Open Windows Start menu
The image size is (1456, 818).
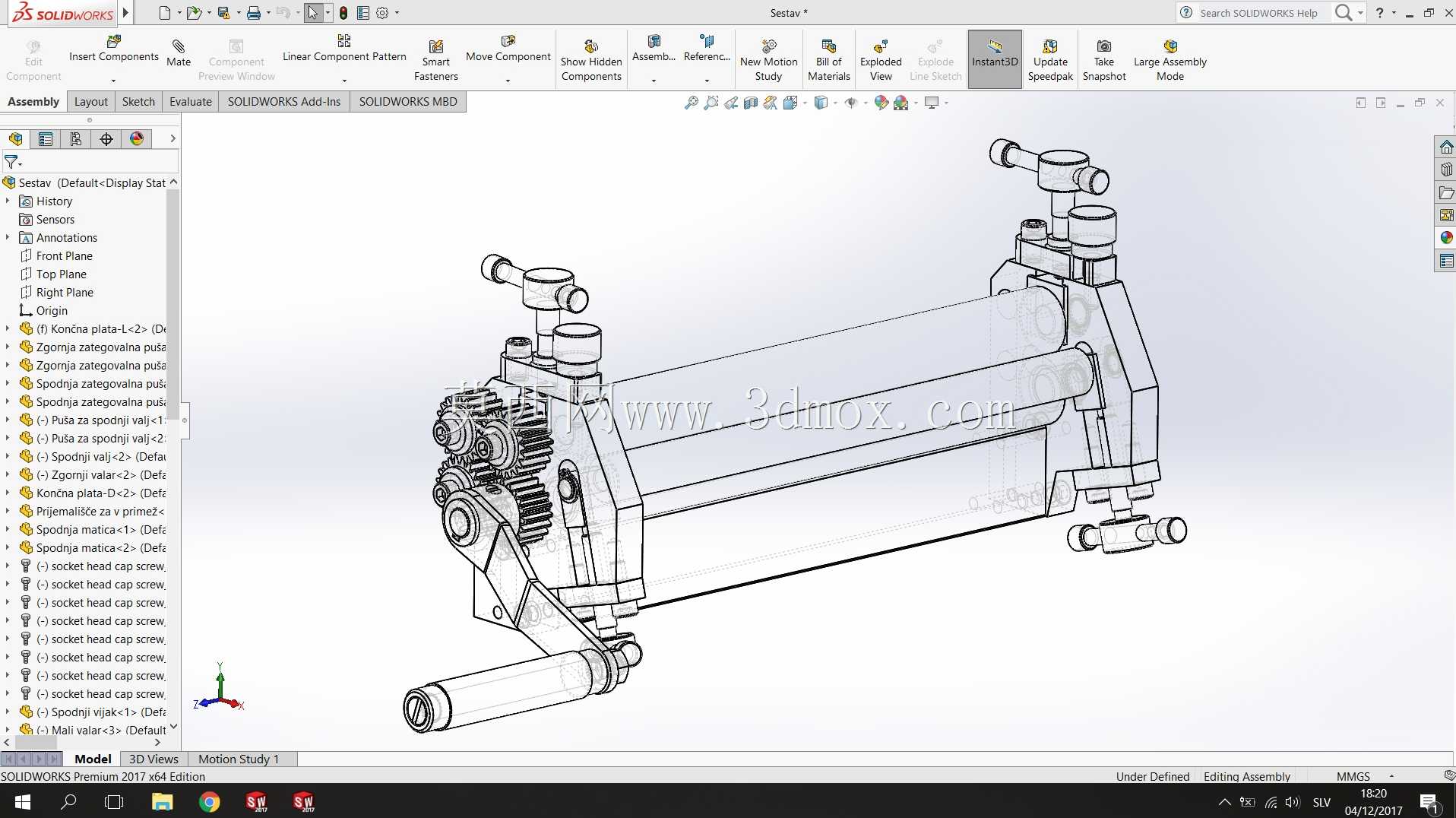(23, 801)
